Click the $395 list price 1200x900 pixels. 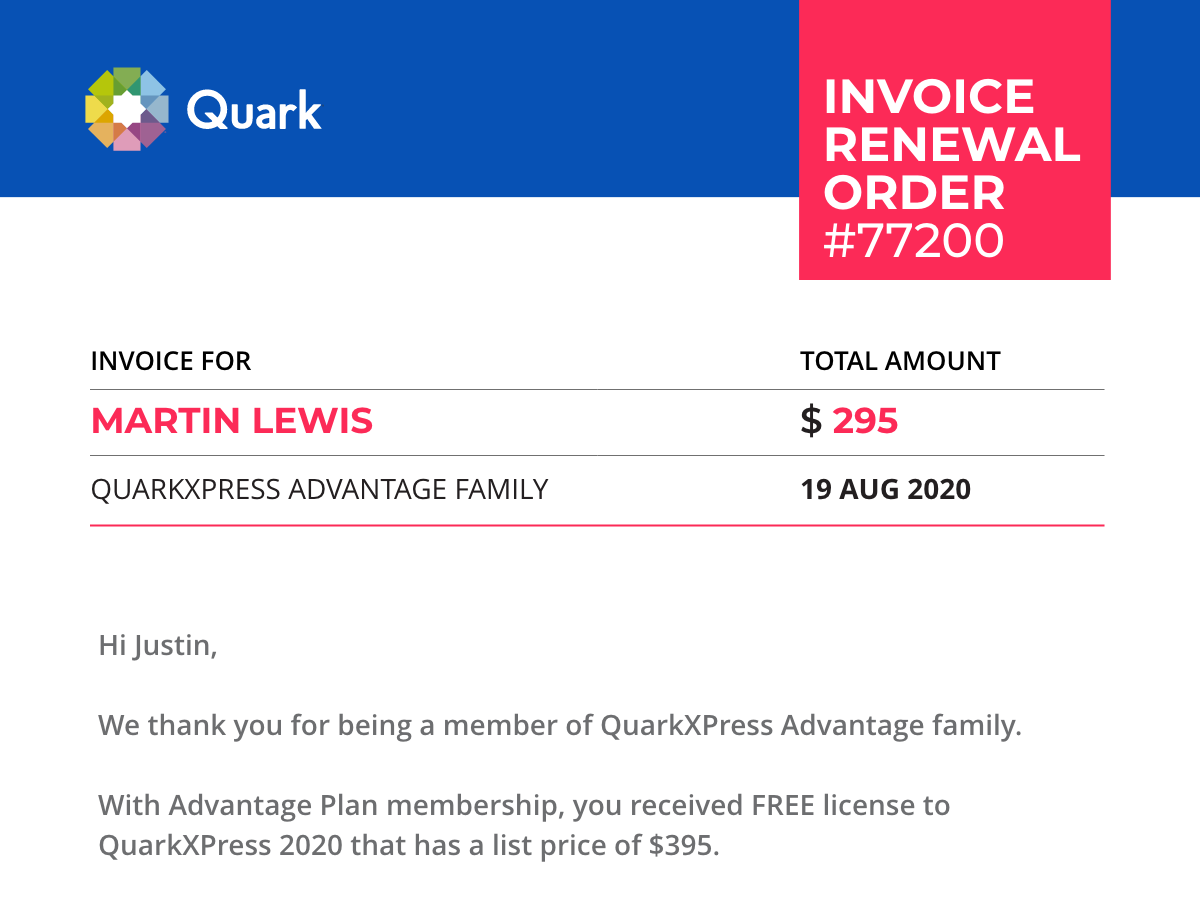tap(681, 845)
